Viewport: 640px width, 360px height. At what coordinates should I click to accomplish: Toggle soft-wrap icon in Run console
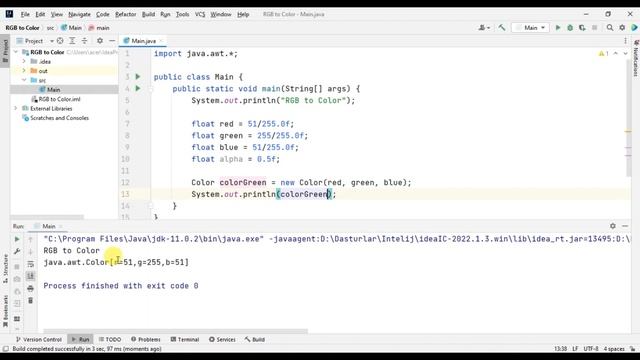(x=31, y=264)
